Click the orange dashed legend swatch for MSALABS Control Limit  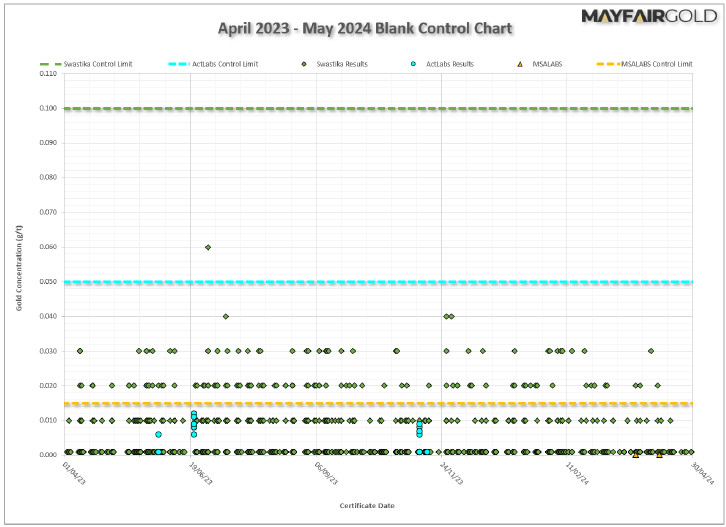pos(608,64)
